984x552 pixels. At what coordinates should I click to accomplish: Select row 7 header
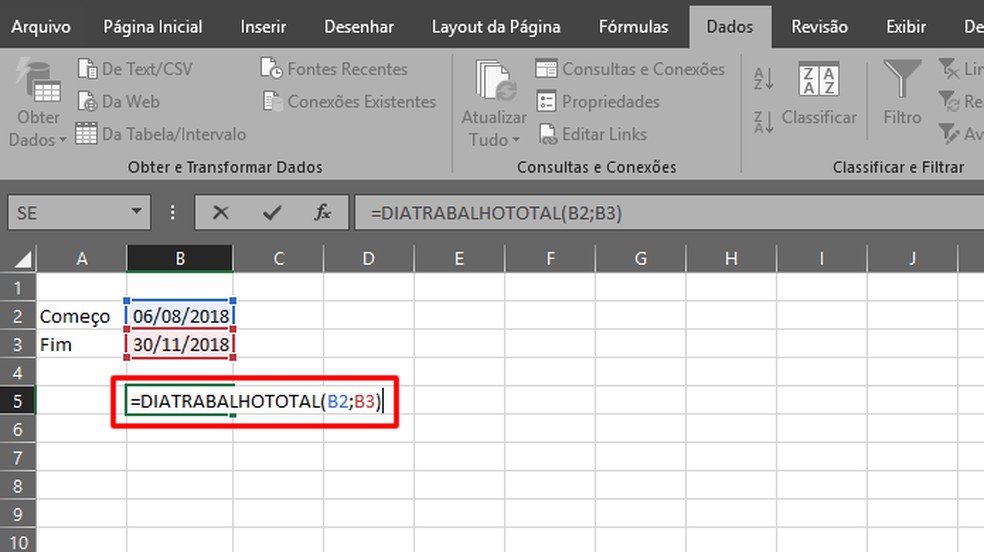click(x=18, y=457)
